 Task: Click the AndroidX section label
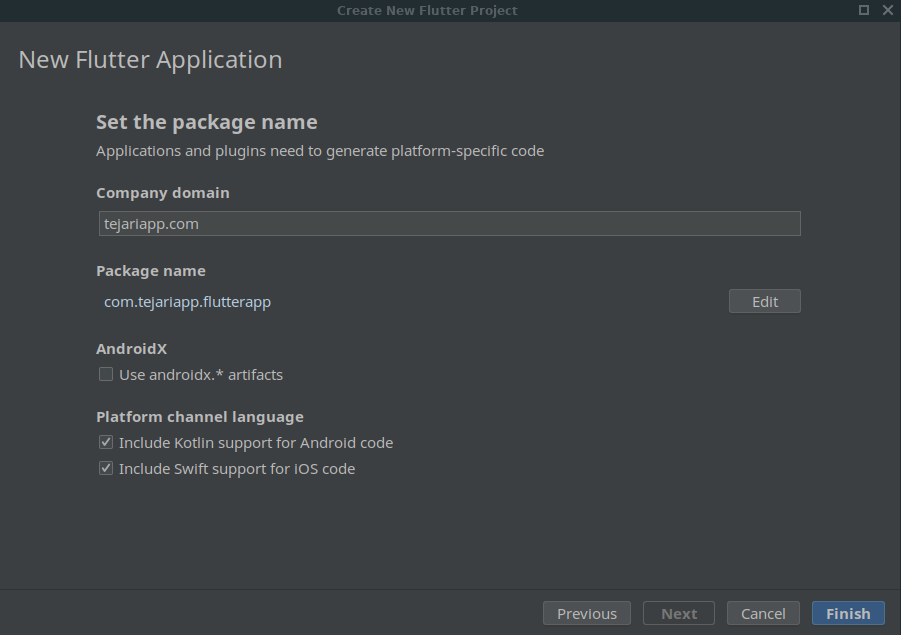click(x=131, y=349)
